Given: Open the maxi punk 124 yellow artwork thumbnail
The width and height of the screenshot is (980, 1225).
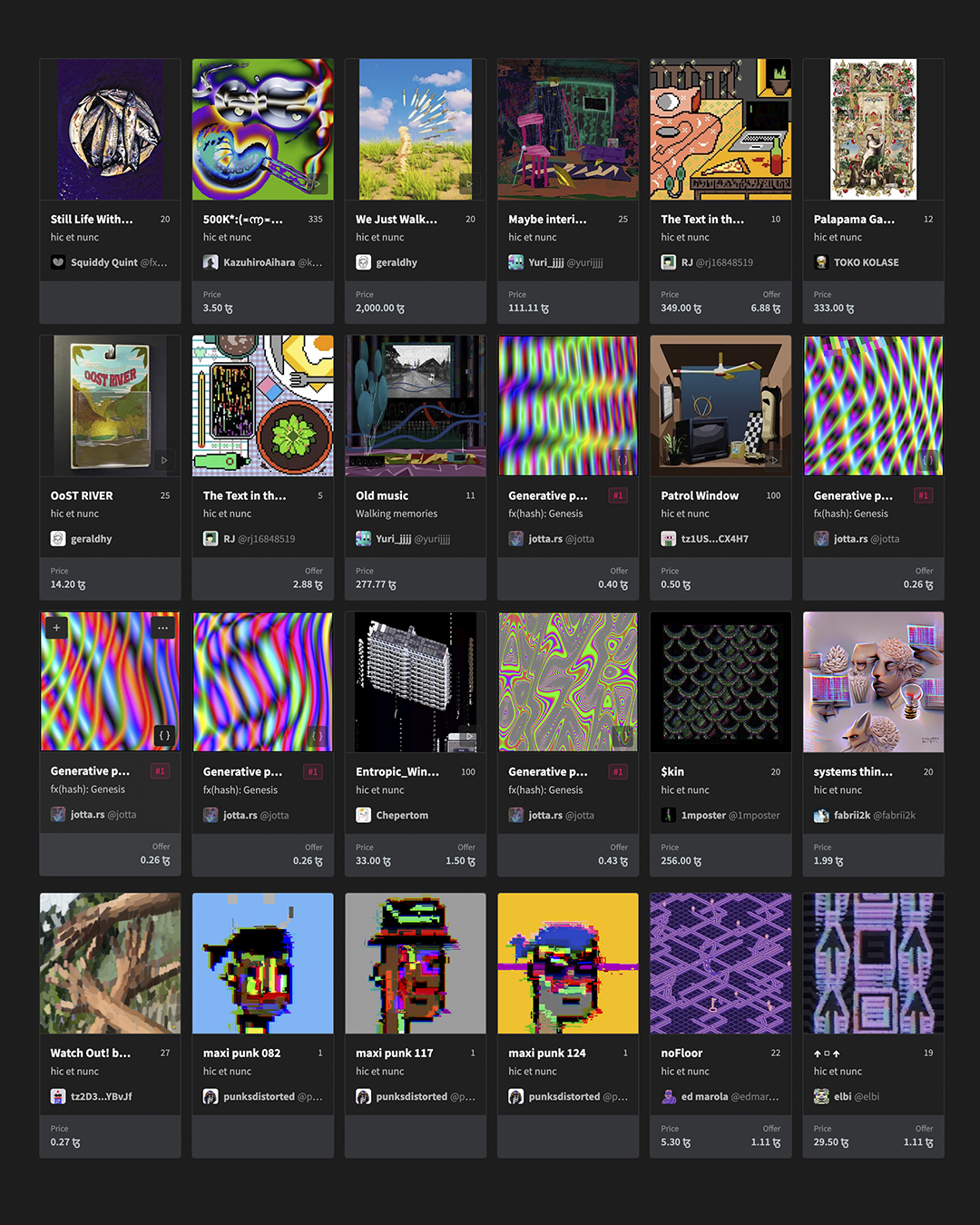Looking at the screenshot, I should tap(568, 964).
